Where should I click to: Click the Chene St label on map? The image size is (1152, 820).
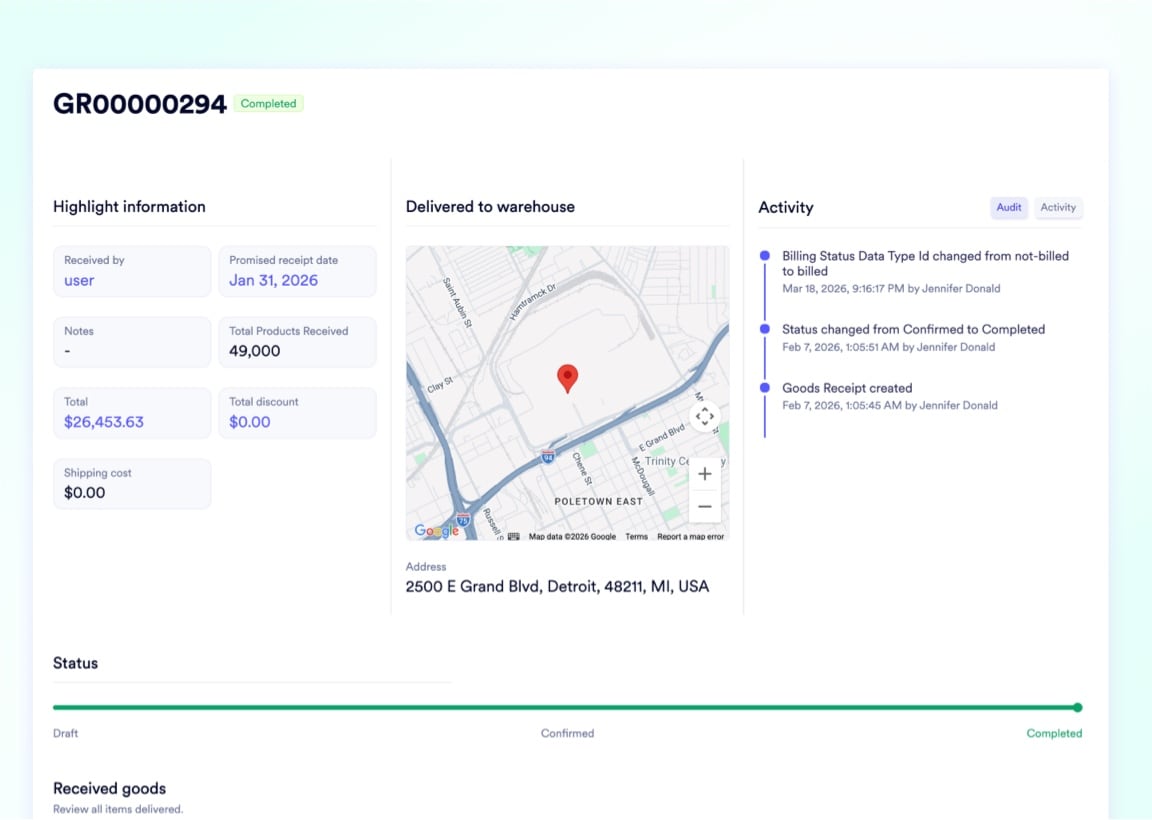pyautogui.click(x=581, y=469)
